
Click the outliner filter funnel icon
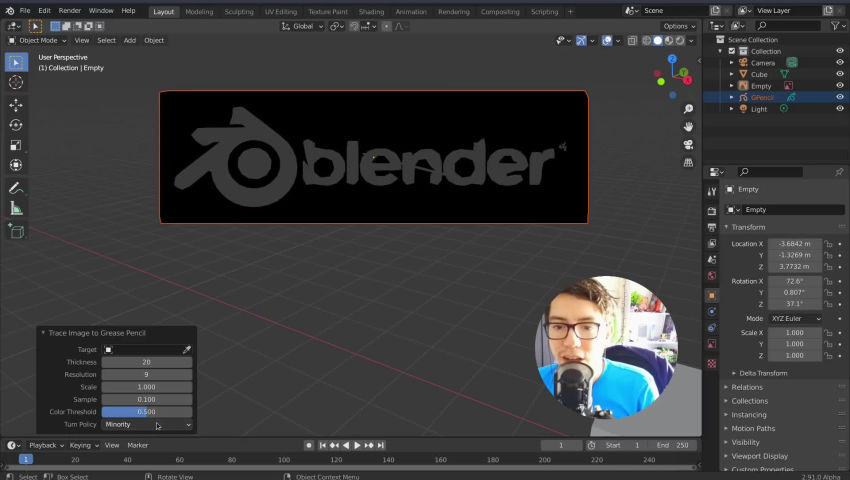835,25
